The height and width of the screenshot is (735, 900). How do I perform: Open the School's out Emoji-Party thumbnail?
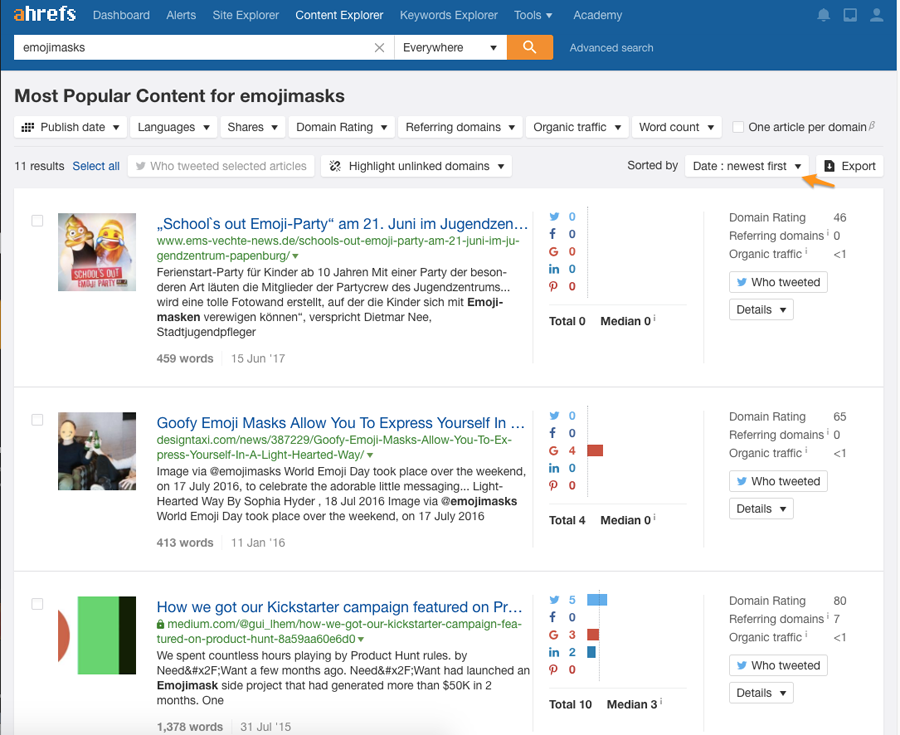coord(97,252)
